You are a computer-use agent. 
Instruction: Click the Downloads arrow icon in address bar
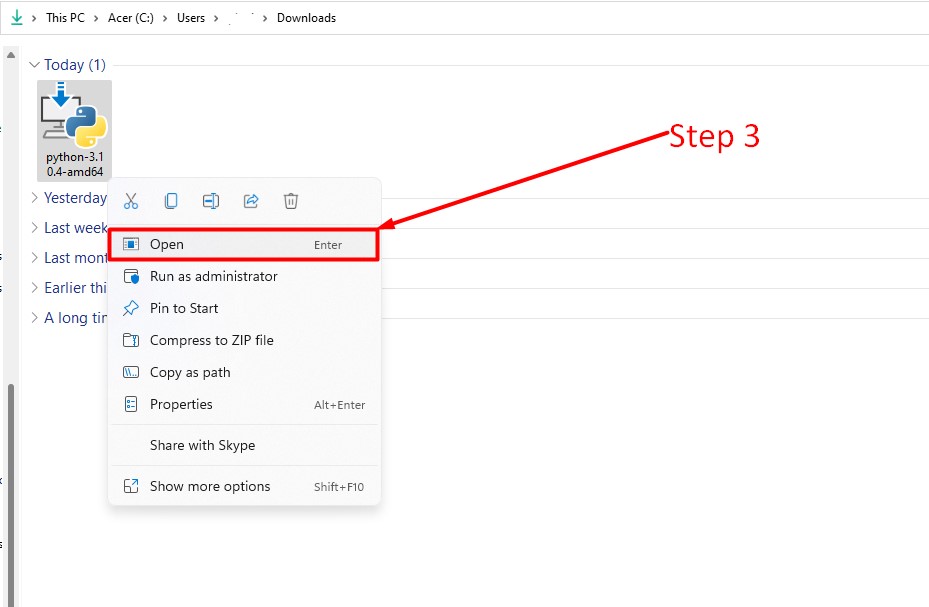17,18
